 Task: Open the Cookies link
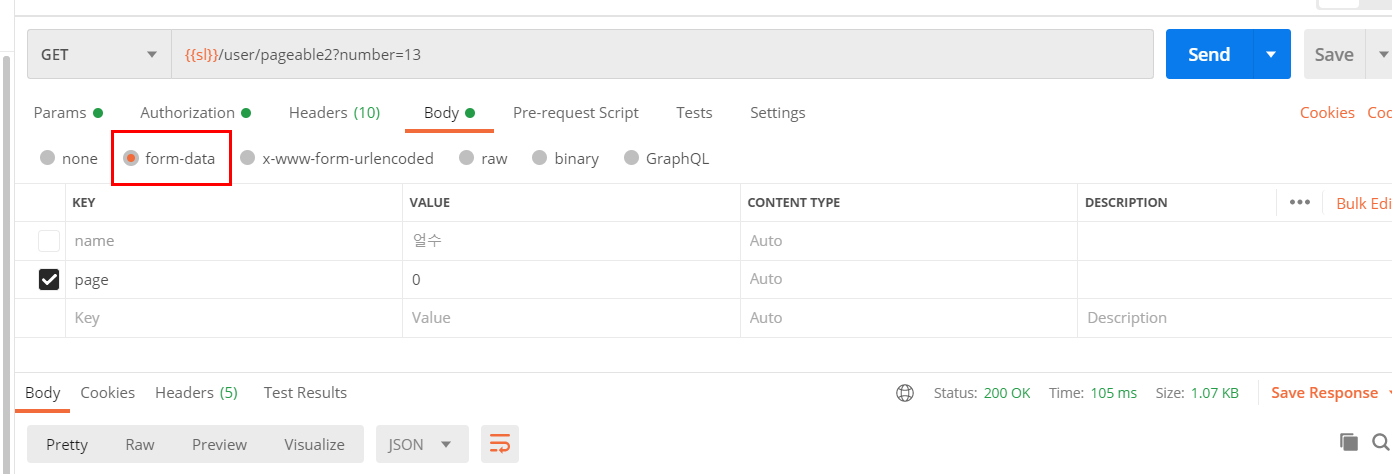pyautogui.click(x=1327, y=113)
